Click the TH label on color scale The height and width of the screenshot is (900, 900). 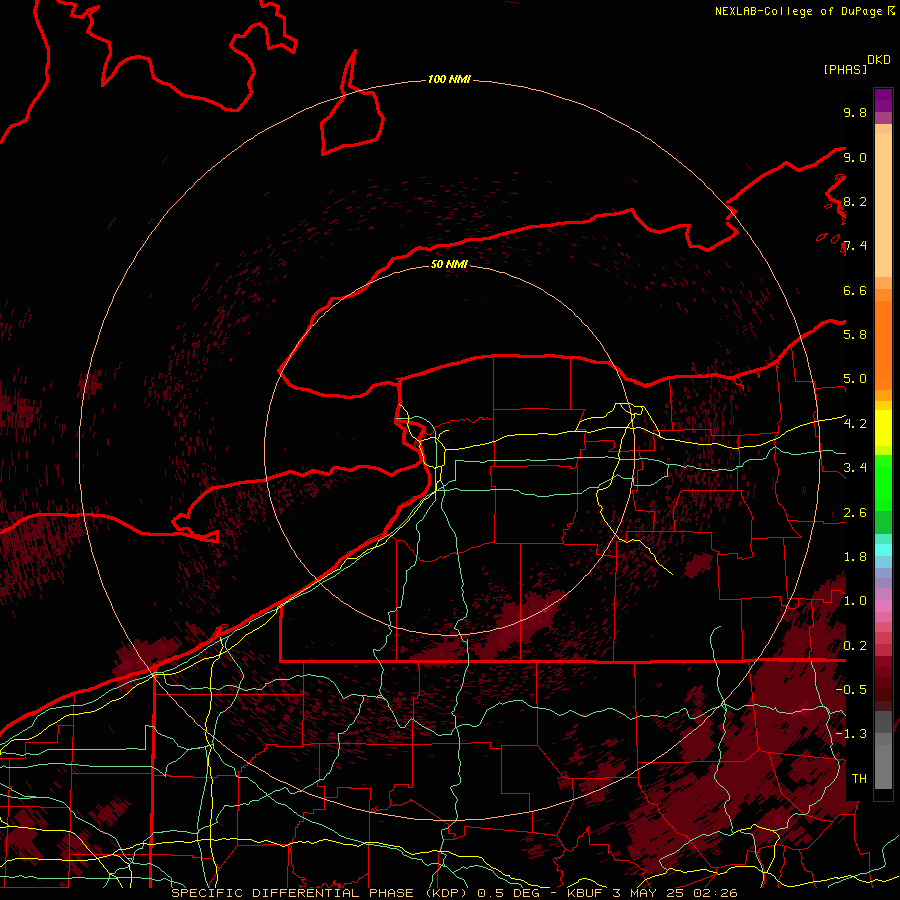[x=859, y=778]
